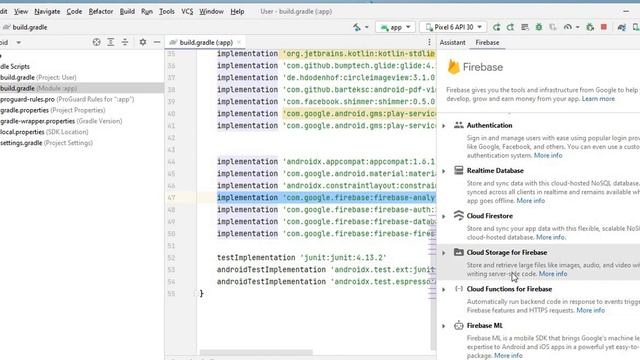
Task: Open the Run menu
Action: (147, 11)
